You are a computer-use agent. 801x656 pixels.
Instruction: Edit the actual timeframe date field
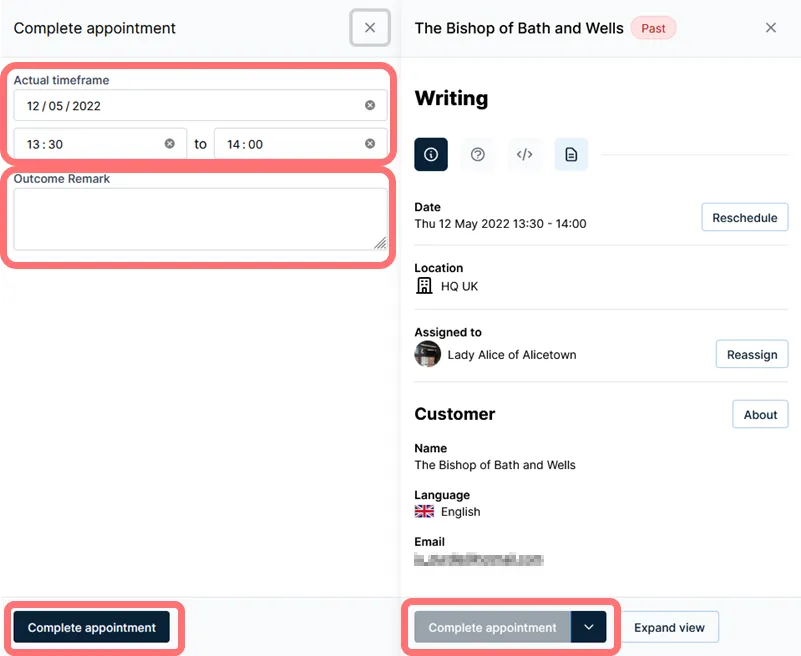point(200,105)
